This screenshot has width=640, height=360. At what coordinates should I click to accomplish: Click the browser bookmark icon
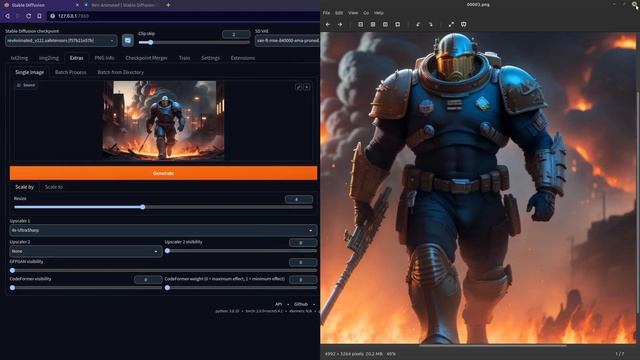pos(39,16)
